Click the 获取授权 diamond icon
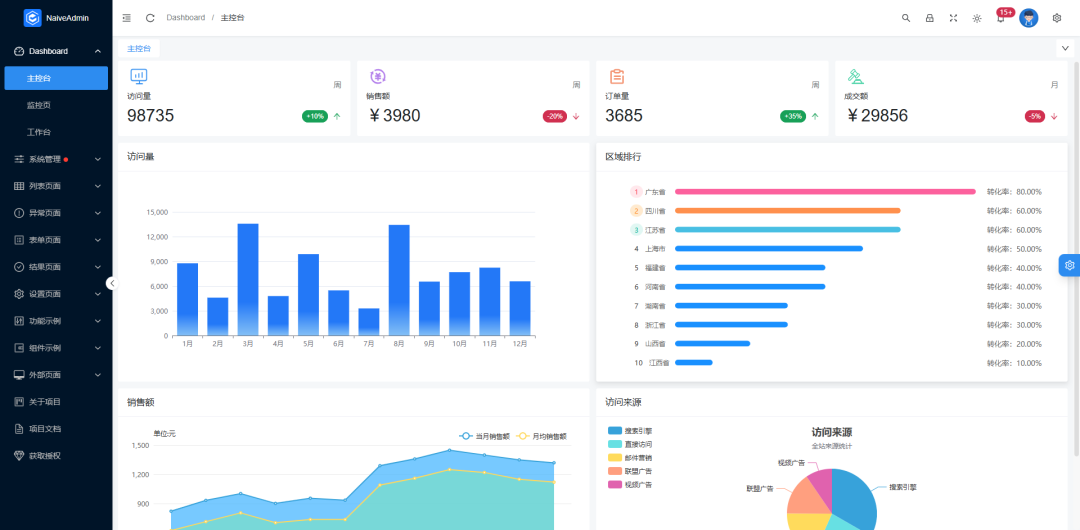Screen dimensions: 1080x530 pyautogui.click(x=19, y=456)
